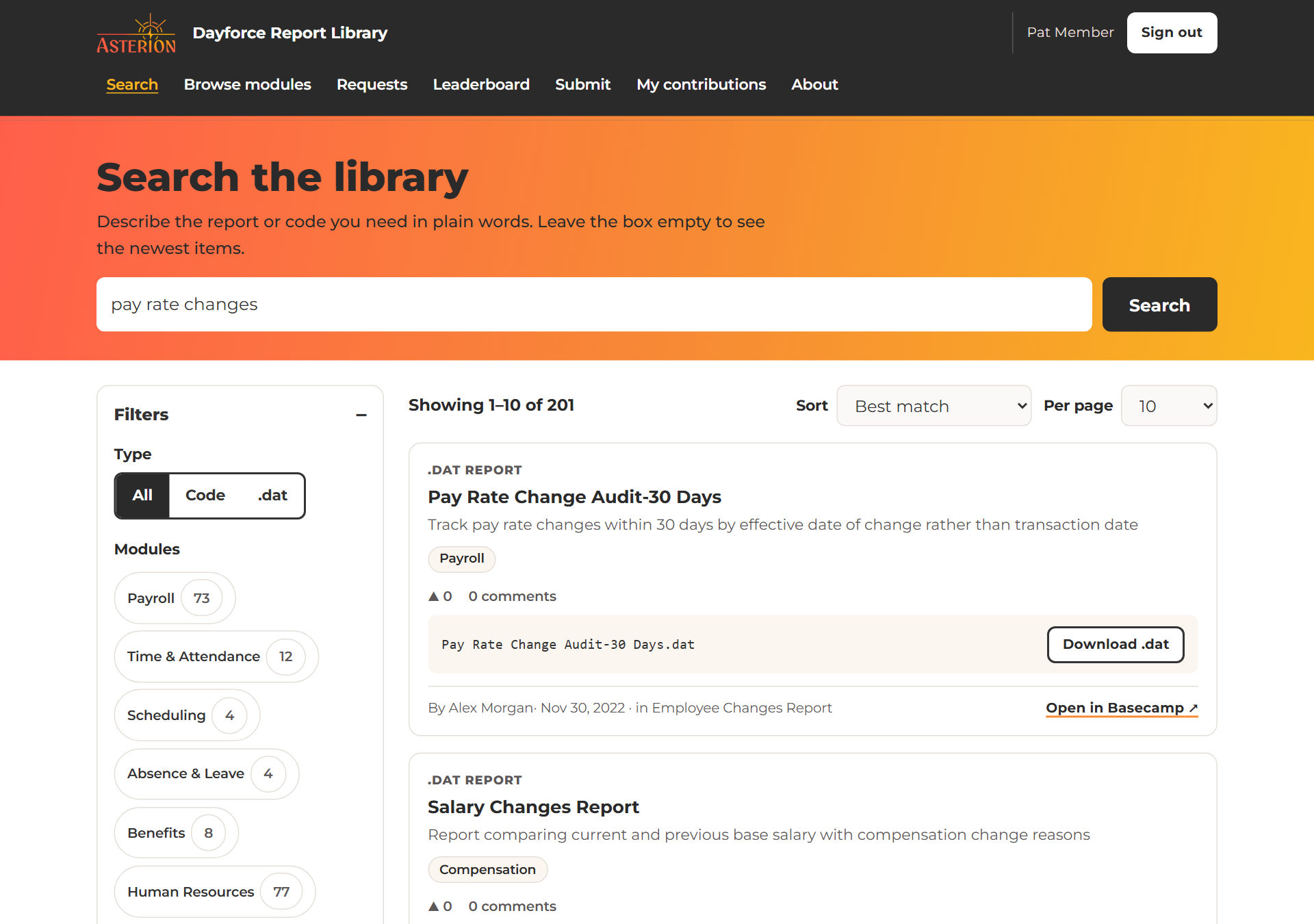1314x924 pixels.
Task: Open the Per page dropdown
Action: pos(1169,406)
